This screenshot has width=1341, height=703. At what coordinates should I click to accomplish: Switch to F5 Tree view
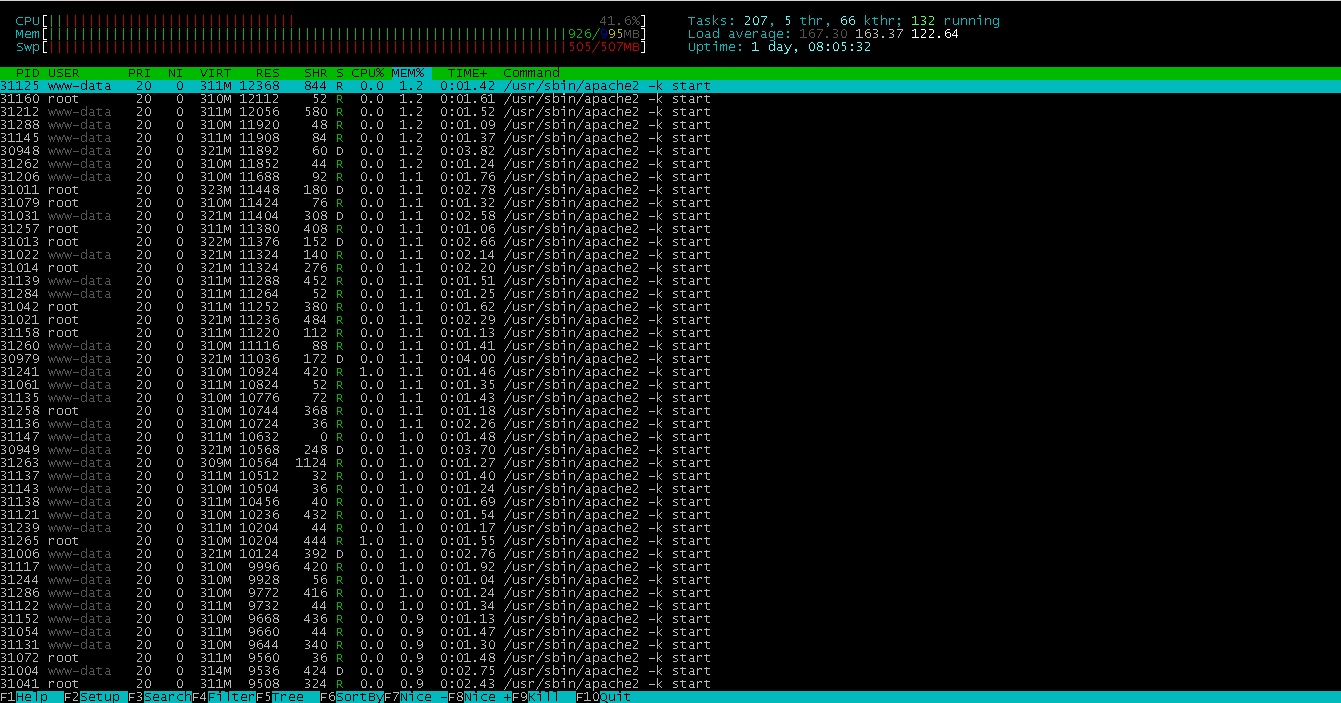coord(280,697)
